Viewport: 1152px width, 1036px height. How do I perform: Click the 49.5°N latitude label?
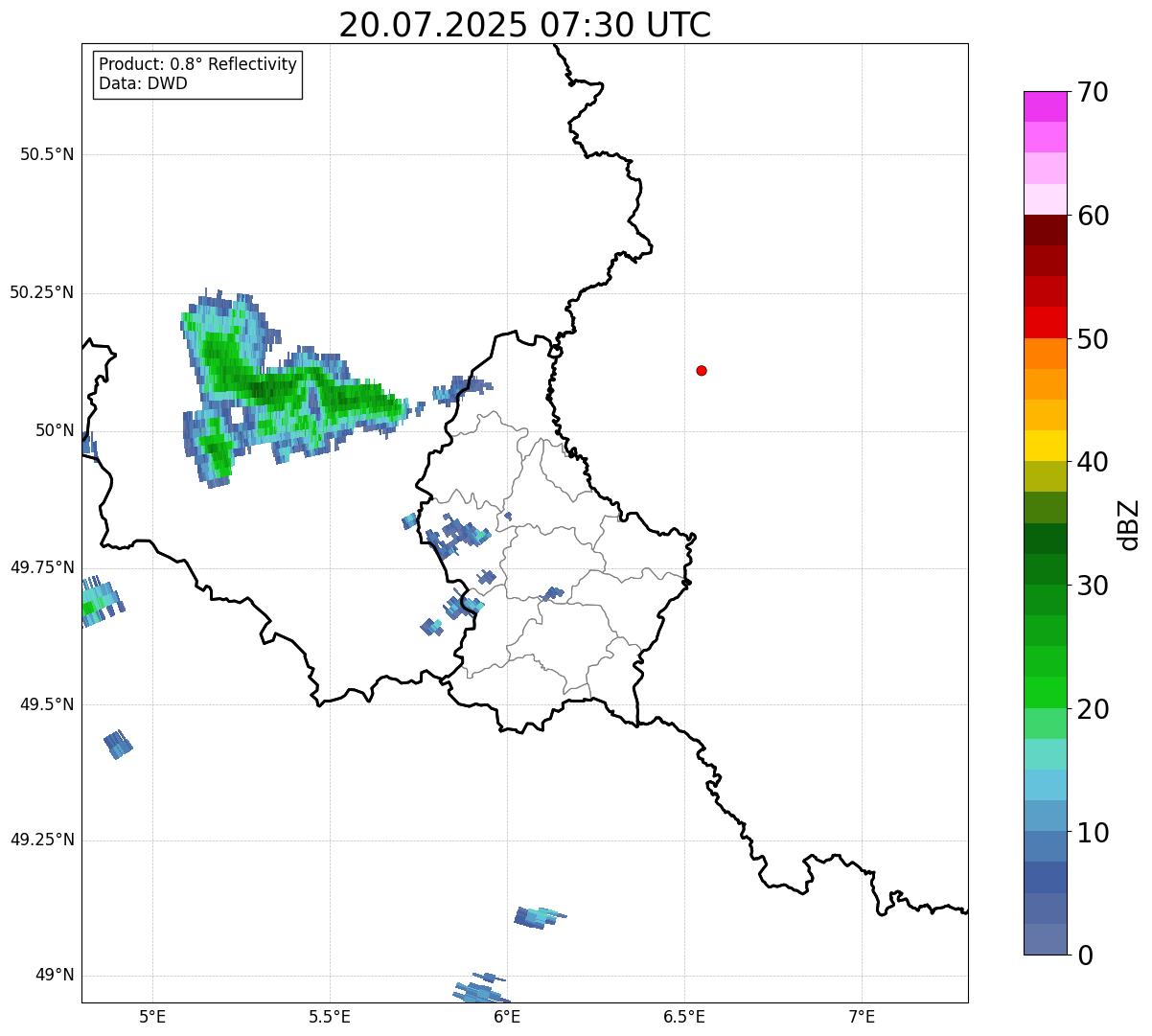pos(47,704)
